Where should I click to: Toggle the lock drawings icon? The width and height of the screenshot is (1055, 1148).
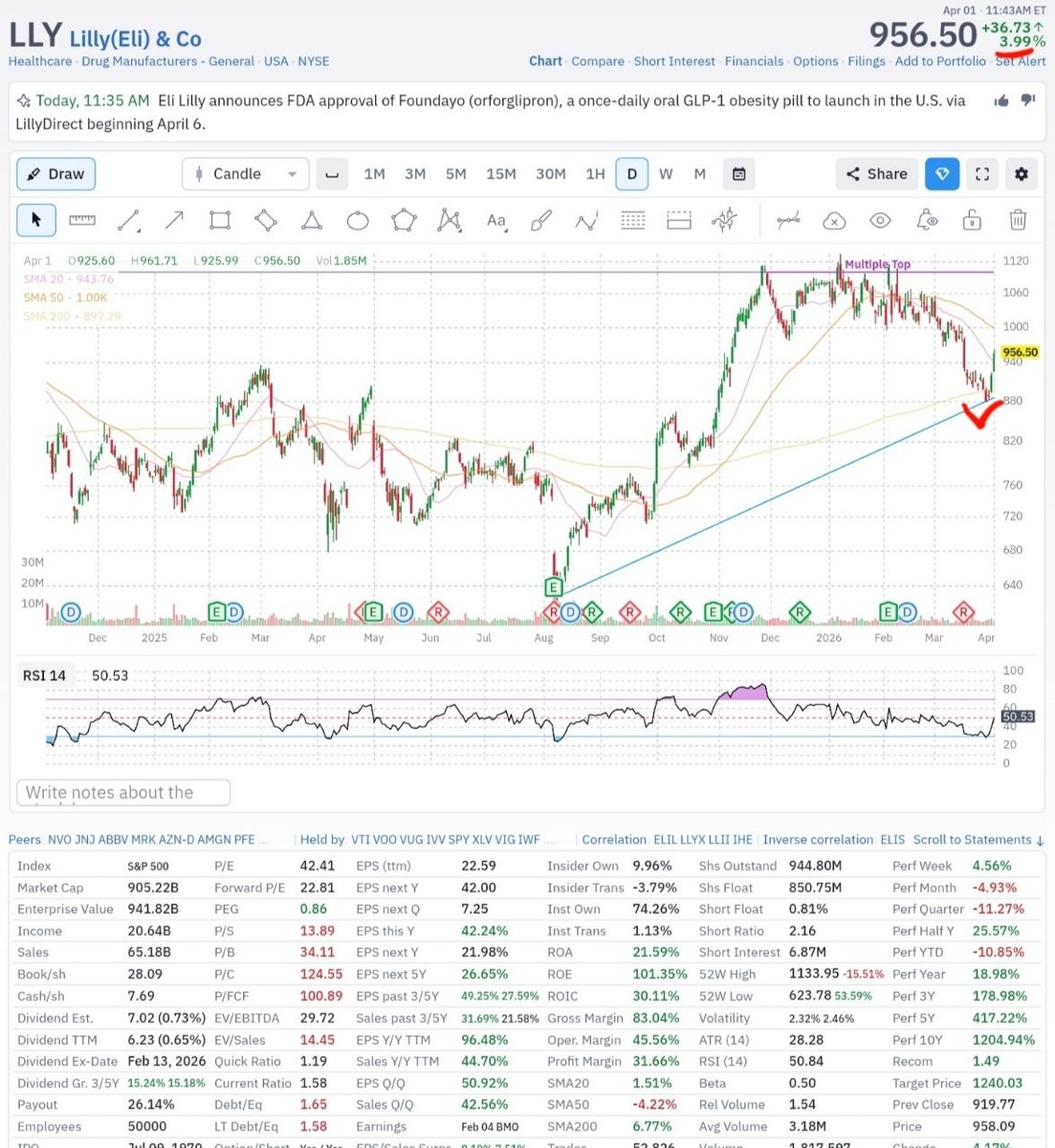972,220
